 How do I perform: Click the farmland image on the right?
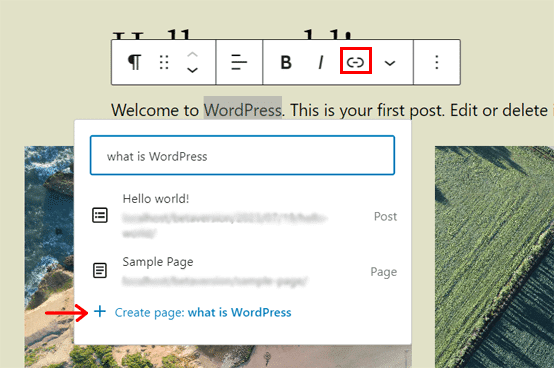(494, 257)
